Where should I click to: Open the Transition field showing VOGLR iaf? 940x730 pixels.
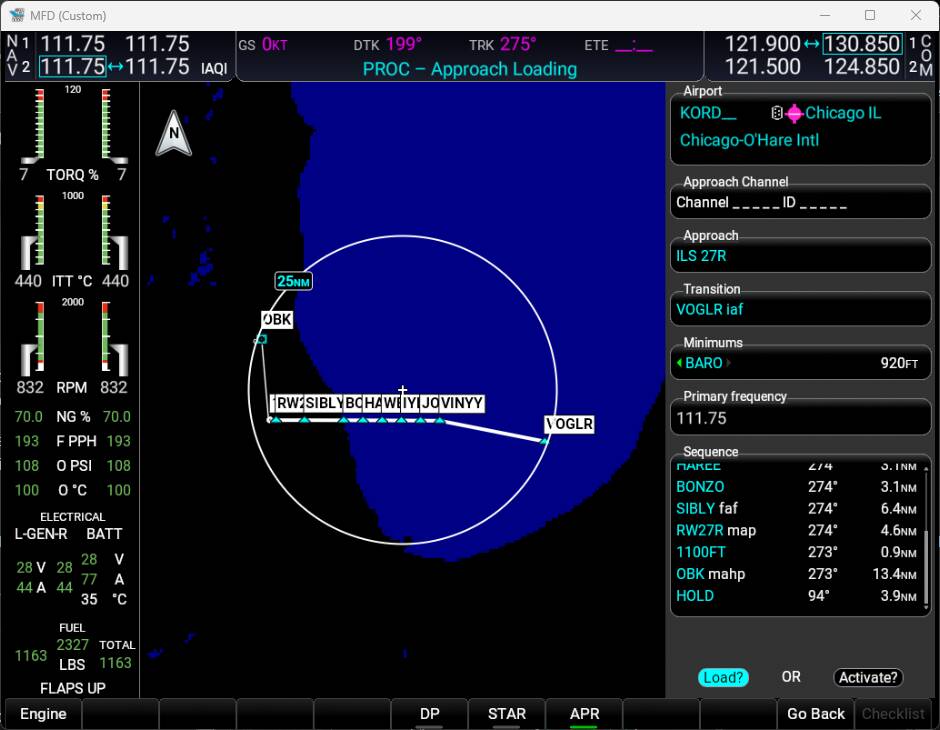click(801, 310)
